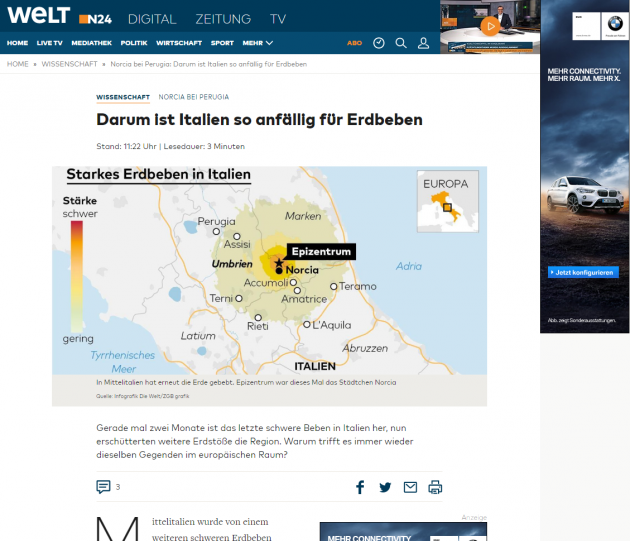
Task: Expand the MEHR navigation dropdown
Action: pyautogui.click(x=257, y=43)
